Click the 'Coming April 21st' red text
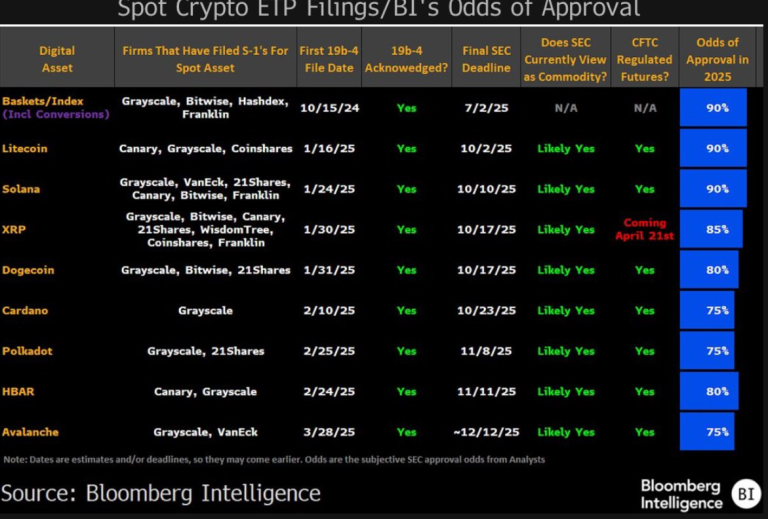Screen dimensions: 768x519 coord(645,229)
